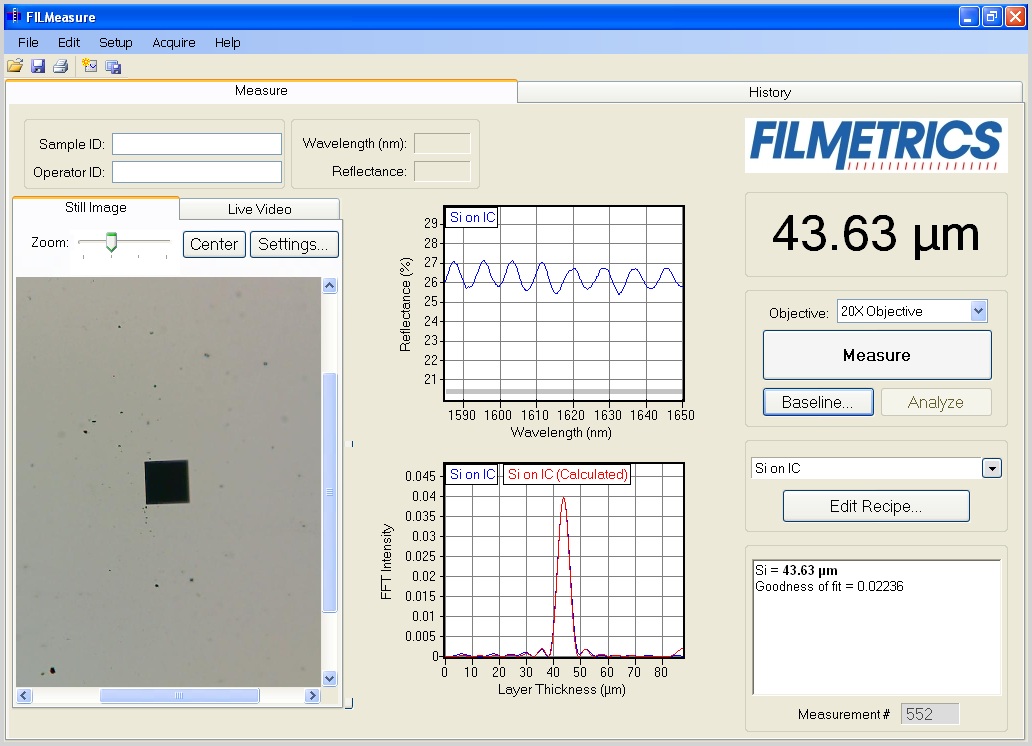Open the Edit menu
The width and height of the screenshot is (1032, 746).
pos(69,43)
